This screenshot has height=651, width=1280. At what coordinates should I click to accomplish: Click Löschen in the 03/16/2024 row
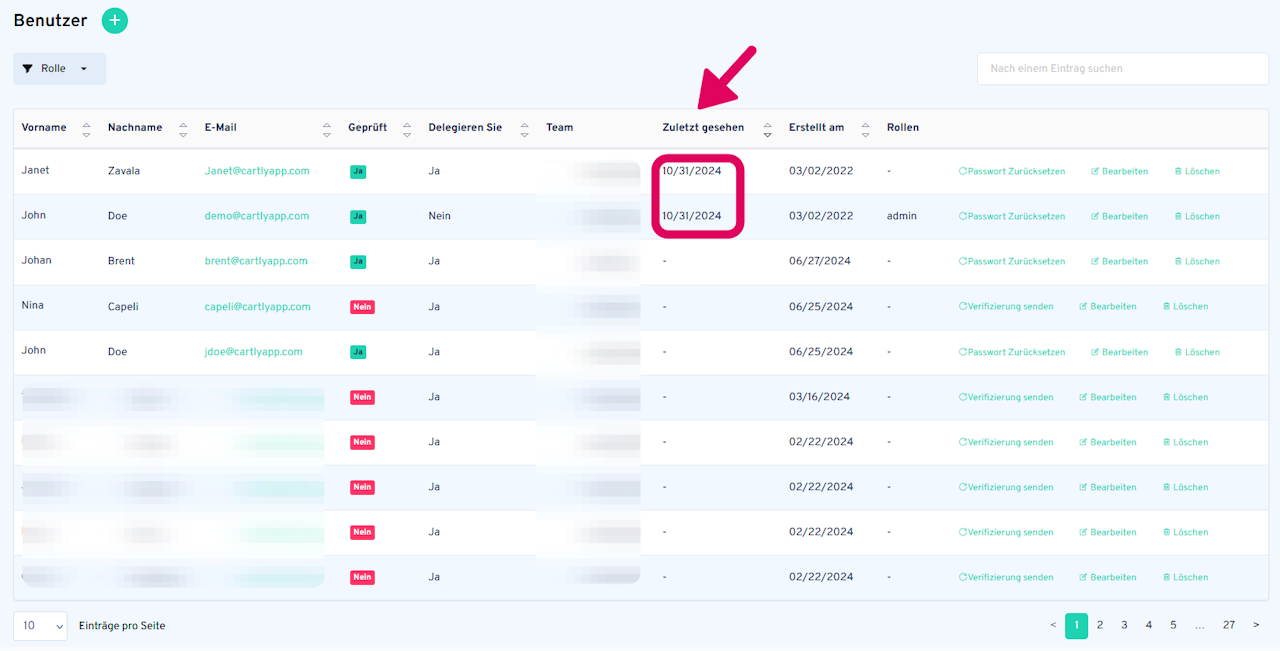[1186, 397]
